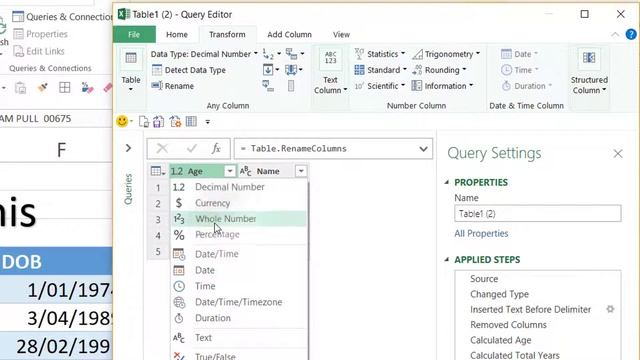The height and width of the screenshot is (360, 640).
Task: Choose the Time type entry
Action: coord(238,286)
